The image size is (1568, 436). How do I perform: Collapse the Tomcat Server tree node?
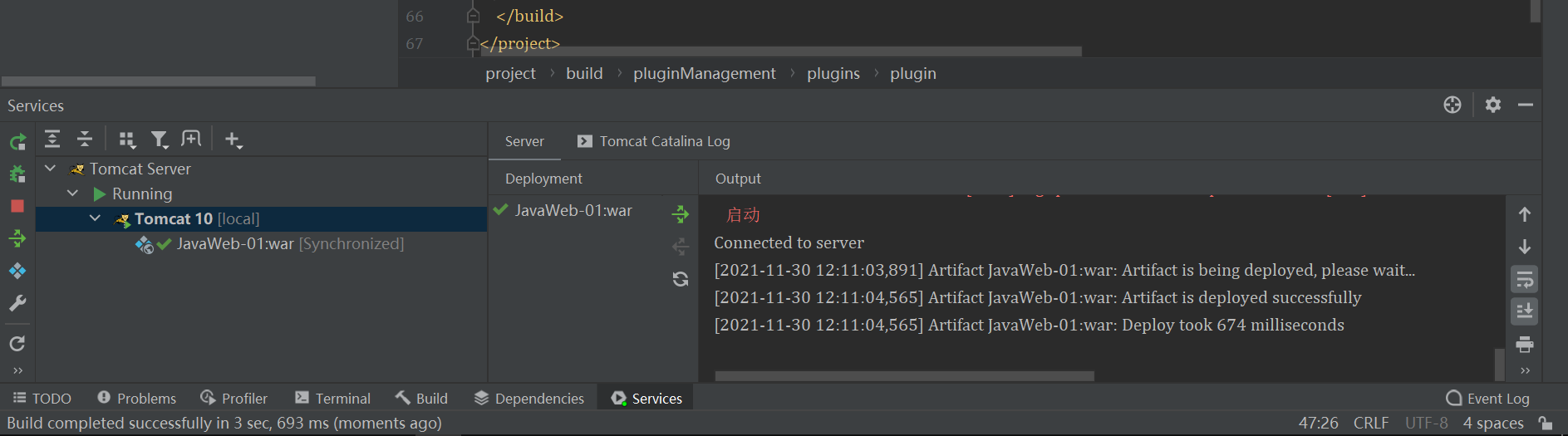coord(50,169)
